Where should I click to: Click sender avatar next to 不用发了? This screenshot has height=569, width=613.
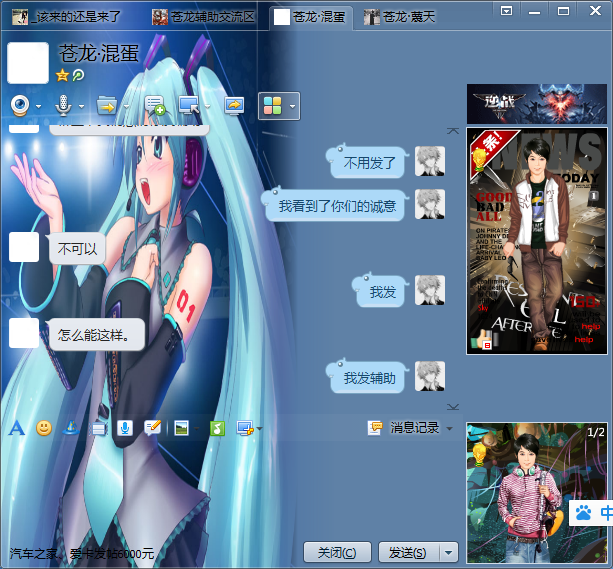pos(430,161)
